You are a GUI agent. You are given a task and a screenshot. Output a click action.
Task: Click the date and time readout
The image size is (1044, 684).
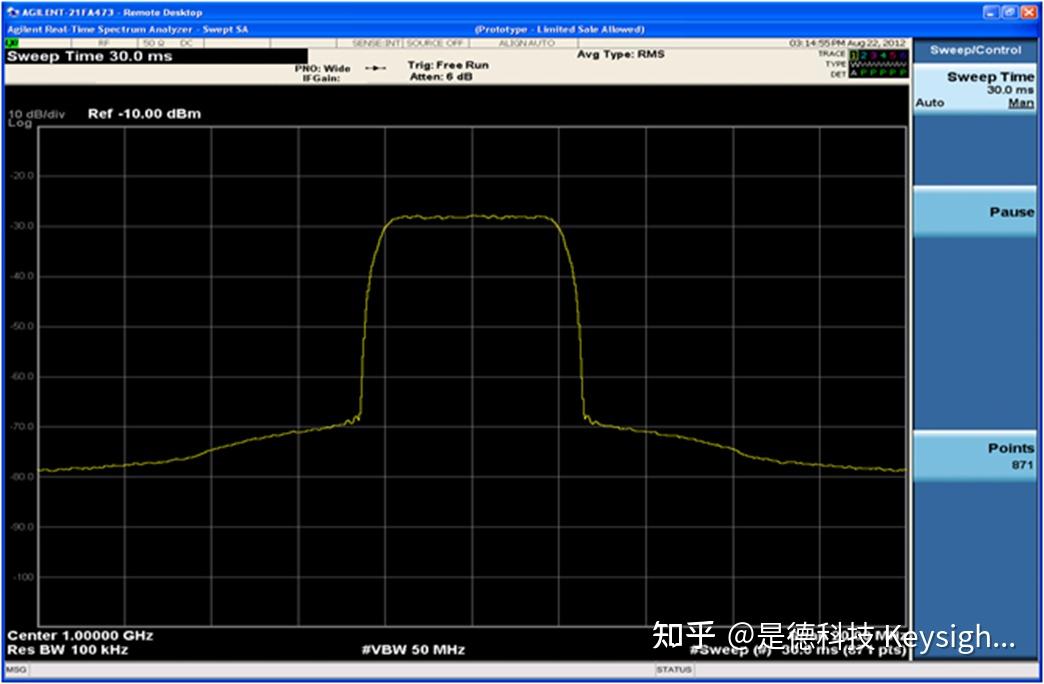(x=848, y=43)
